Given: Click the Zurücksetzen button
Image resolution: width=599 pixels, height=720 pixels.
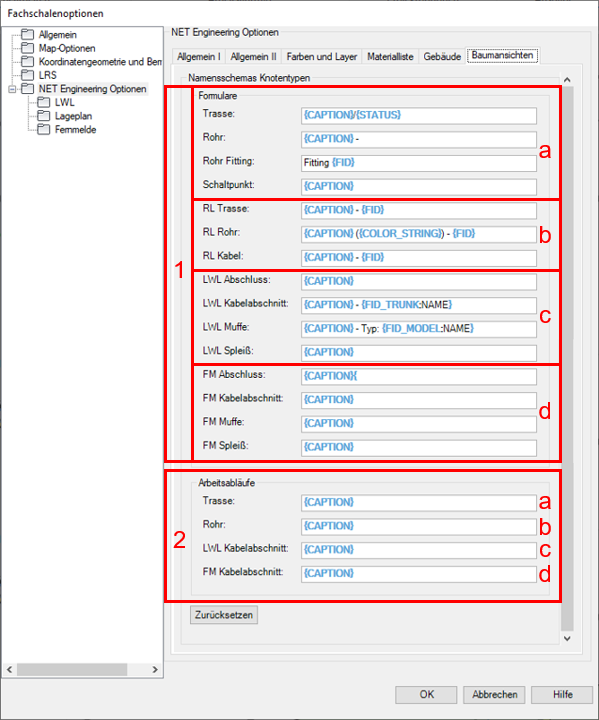Looking at the screenshot, I should pyautogui.click(x=224, y=614).
